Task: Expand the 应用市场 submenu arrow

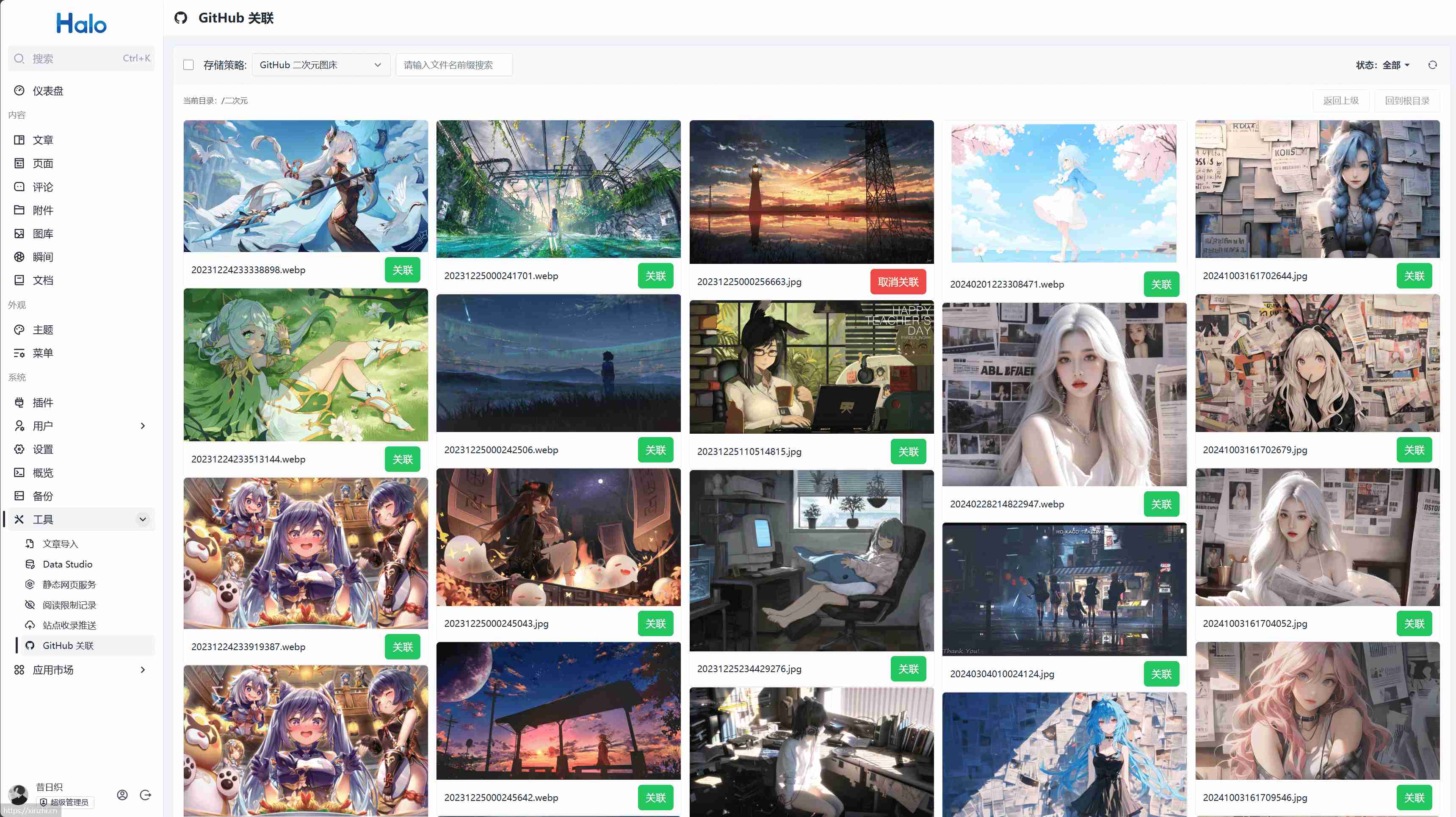Action: (x=142, y=670)
